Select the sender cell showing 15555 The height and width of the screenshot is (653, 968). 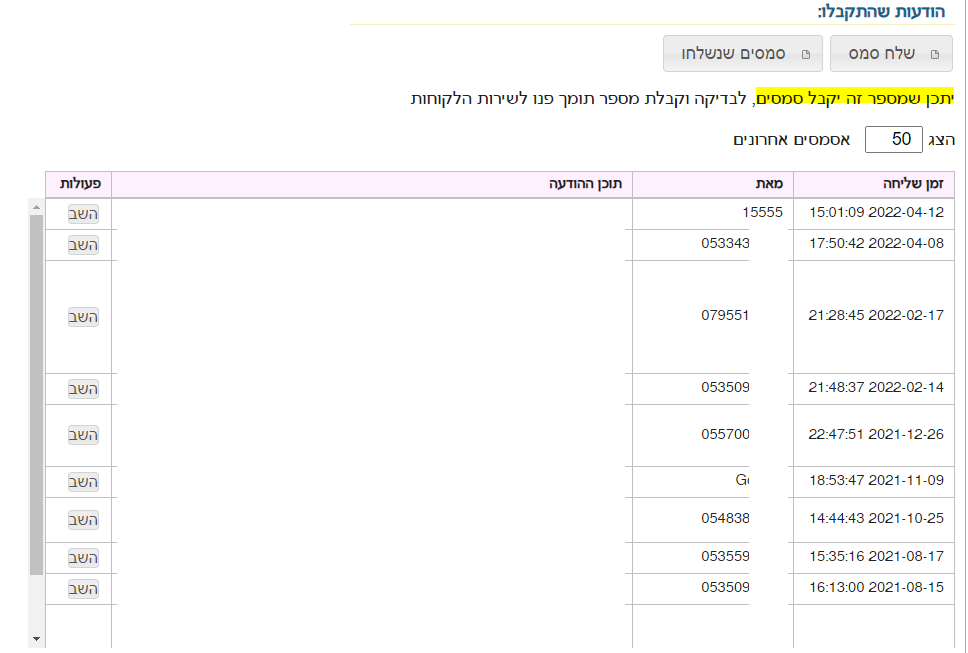tap(762, 213)
